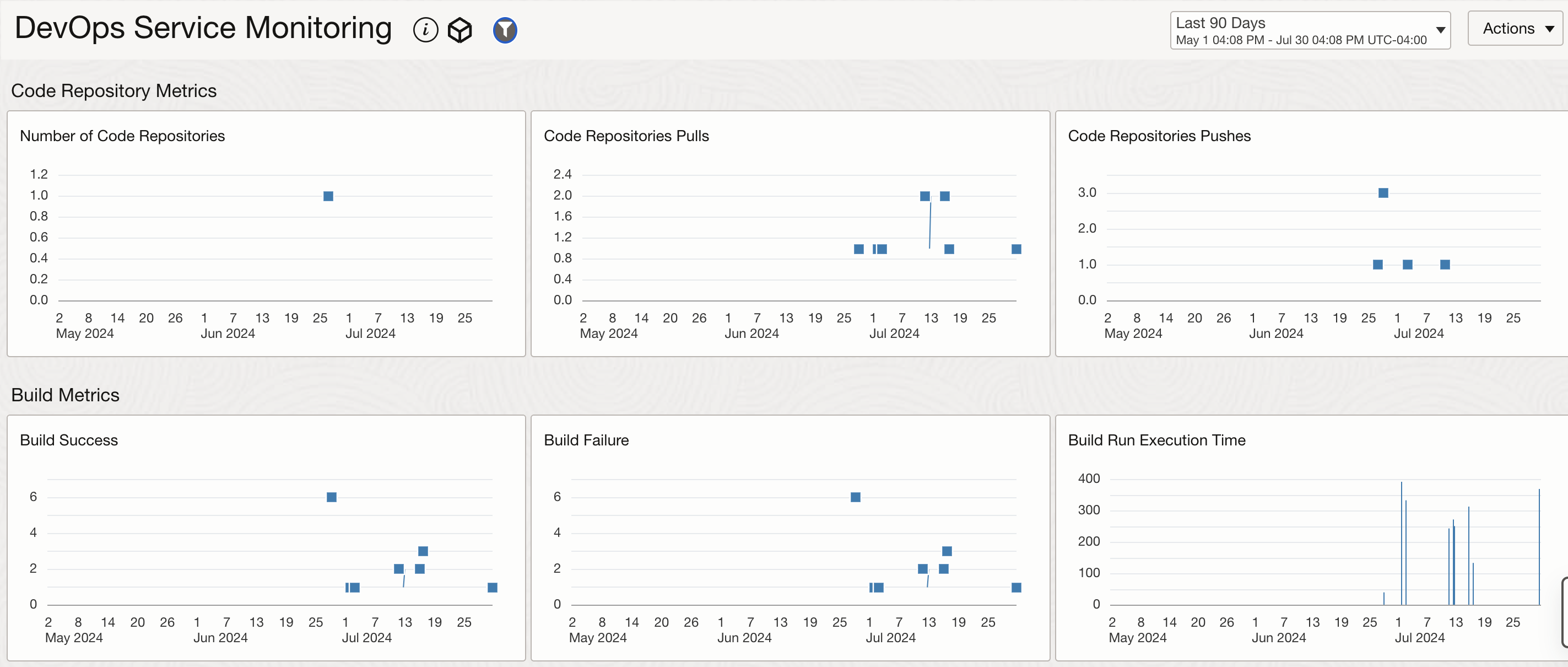Open the Actions dropdown menu
Image resolution: width=1568 pixels, height=667 pixels.
(x=1516, y=29)
